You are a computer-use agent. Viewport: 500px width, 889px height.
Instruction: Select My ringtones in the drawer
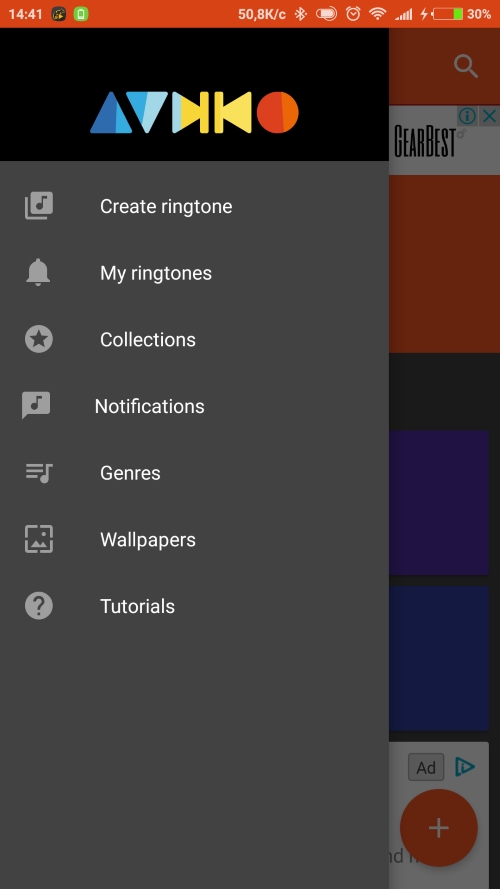194,273
